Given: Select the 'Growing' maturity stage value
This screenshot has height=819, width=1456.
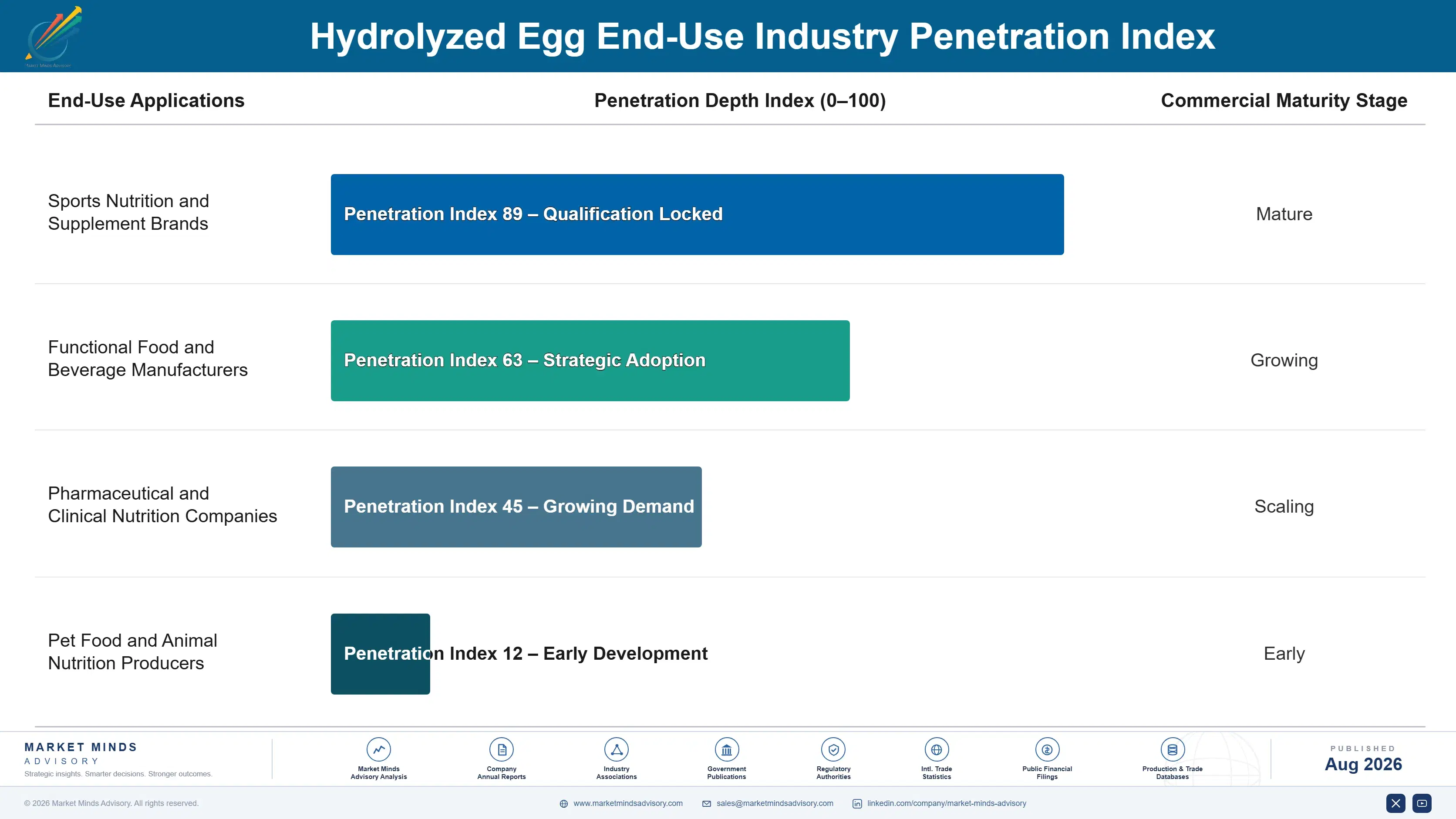Looking at the screenshot, I should click(x=1284, y=360).
